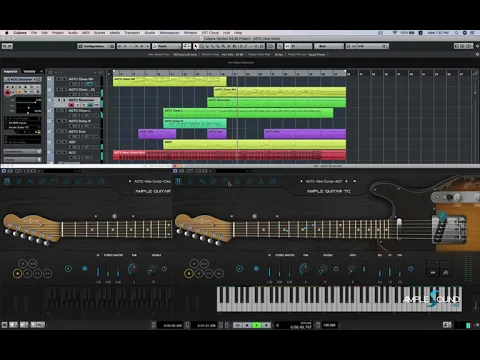The height and width of the screenshot is (360, 480).
Task: Select the Object Selection arrow tool
Action: click(196, 46)
